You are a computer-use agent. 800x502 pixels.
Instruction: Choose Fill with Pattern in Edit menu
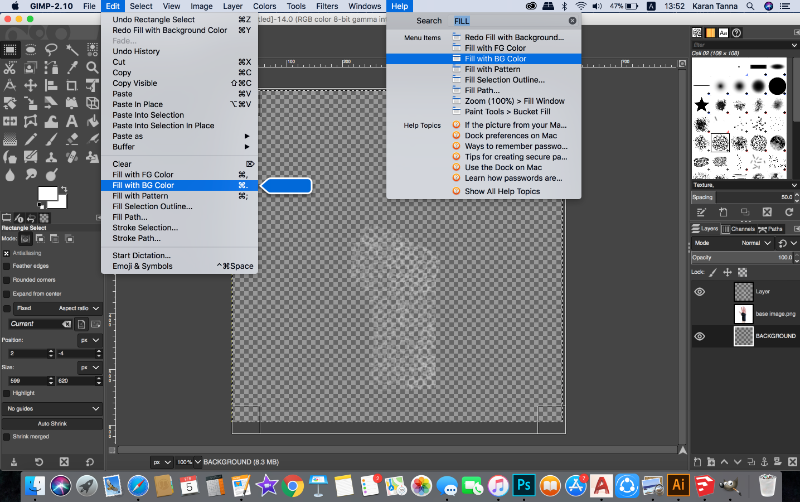tap(180, 196)
